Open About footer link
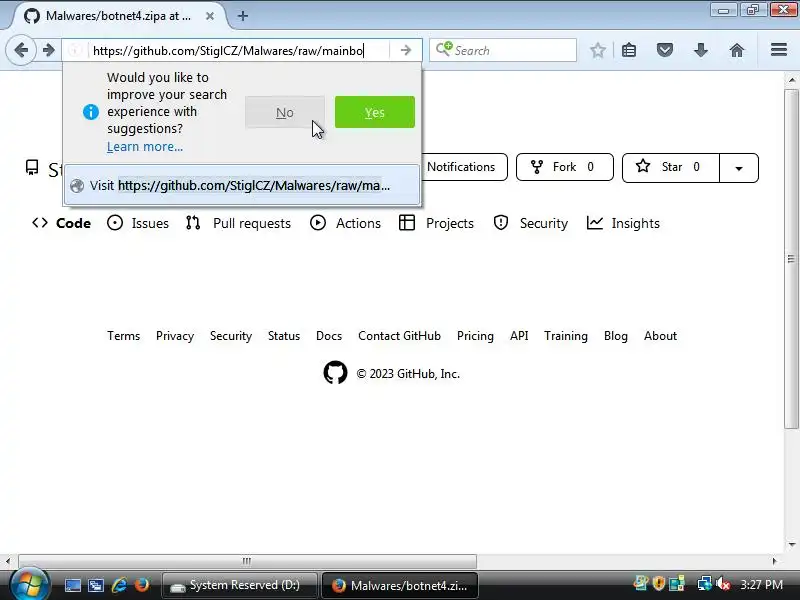 pos(660,336)
